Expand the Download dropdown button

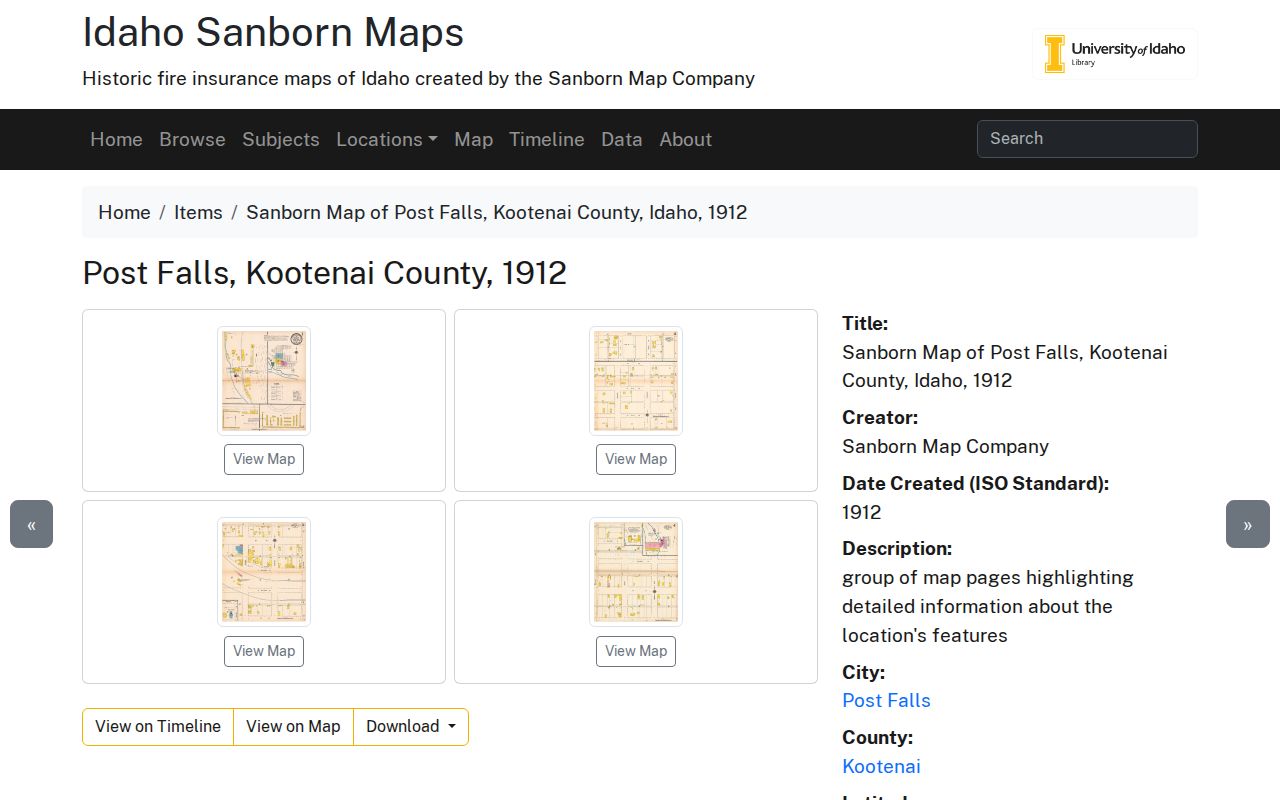[411, 727]
